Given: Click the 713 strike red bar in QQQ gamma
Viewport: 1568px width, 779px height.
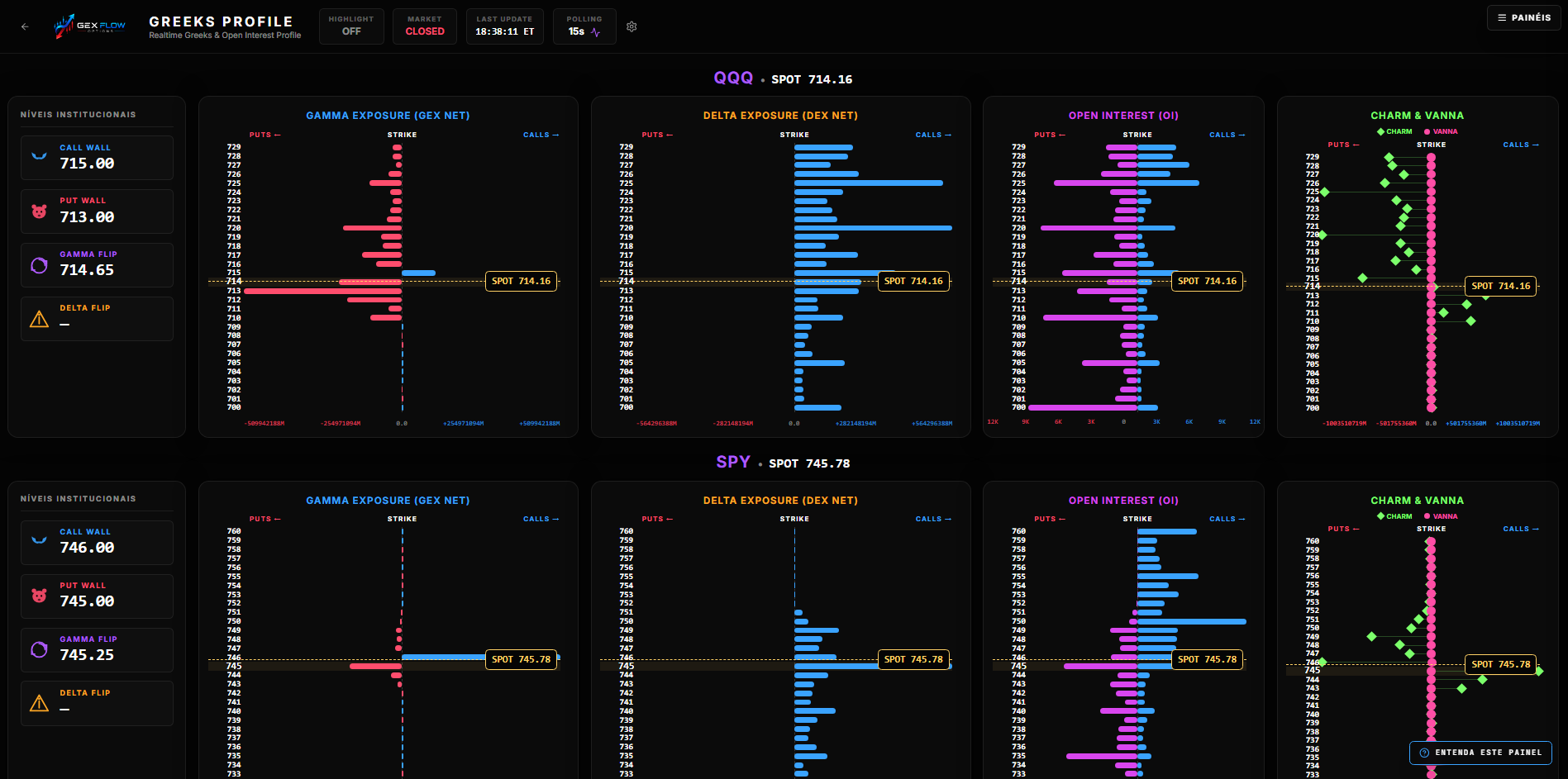Looking at the screenshot, I should point(323,291).
